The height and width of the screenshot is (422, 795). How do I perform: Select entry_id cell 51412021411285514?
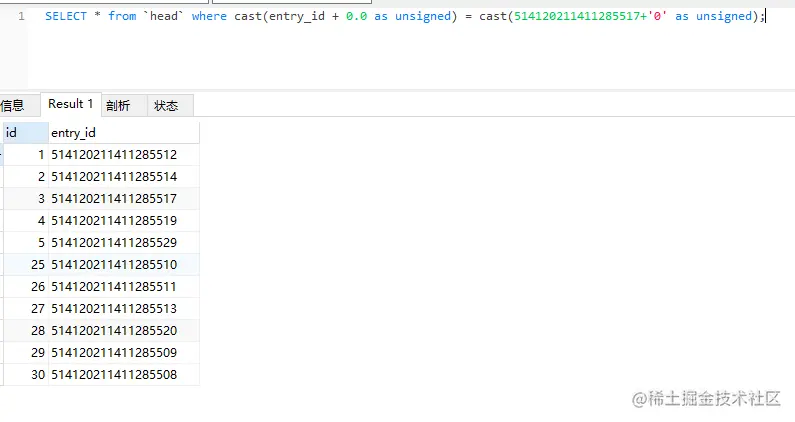point(124,177)
